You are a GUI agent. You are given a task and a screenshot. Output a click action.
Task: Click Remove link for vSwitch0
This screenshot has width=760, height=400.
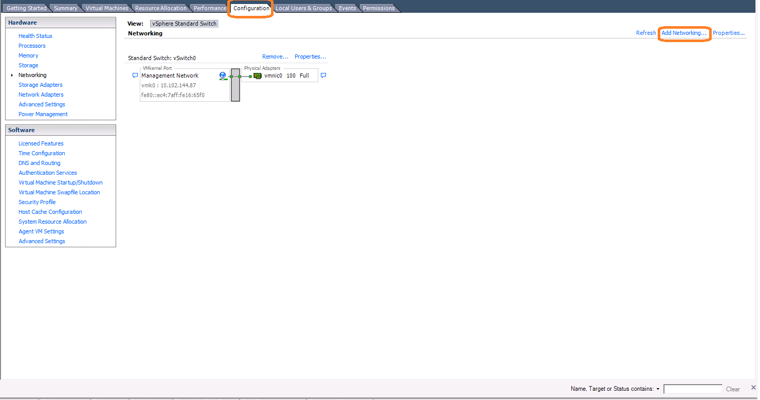click(275, 57)
